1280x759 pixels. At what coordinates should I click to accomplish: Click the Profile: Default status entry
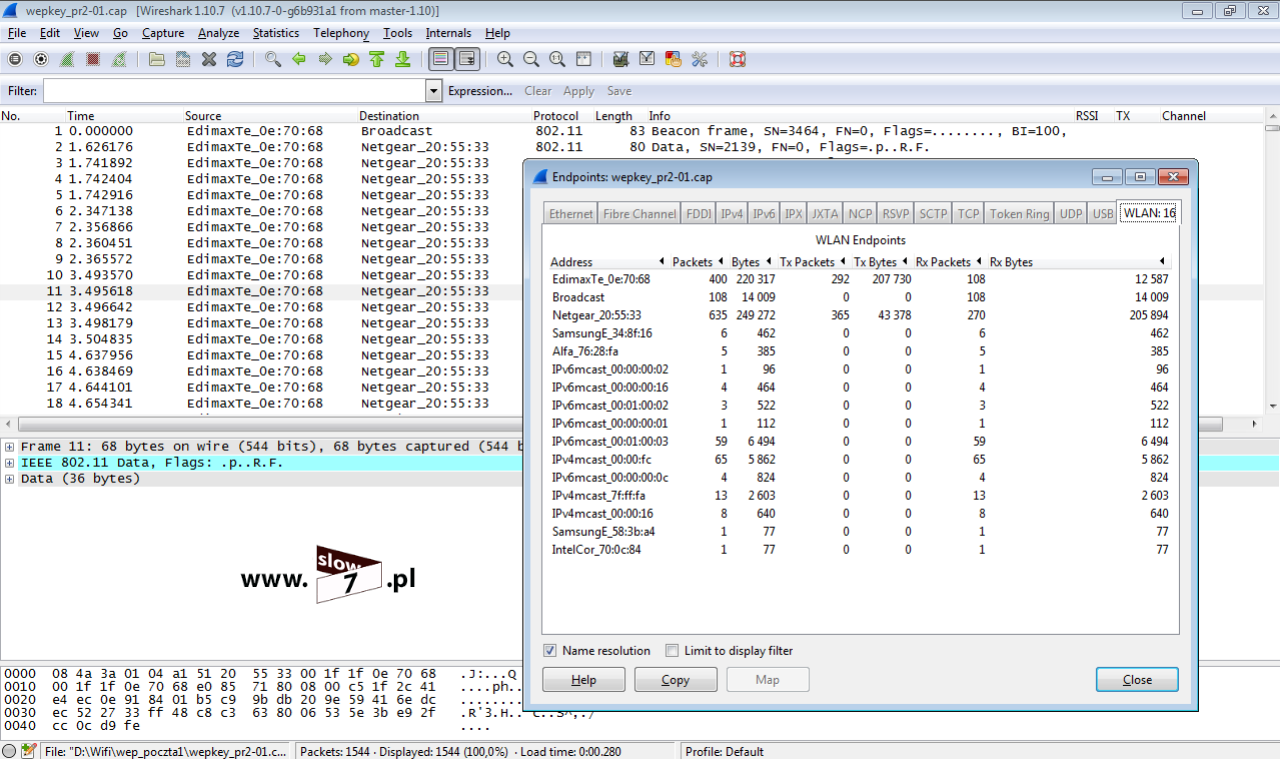[723, 751]
